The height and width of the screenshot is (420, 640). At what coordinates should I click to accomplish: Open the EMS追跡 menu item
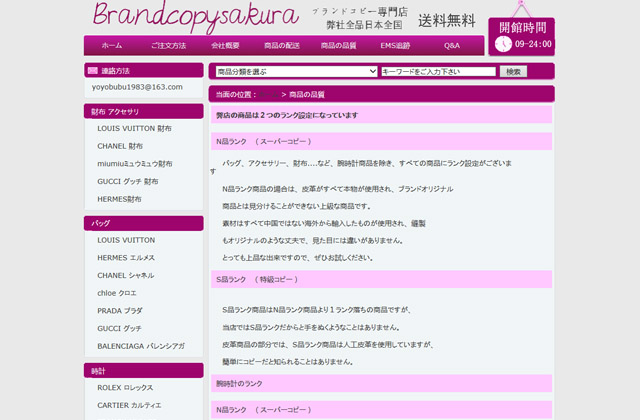tap(395, 45)
